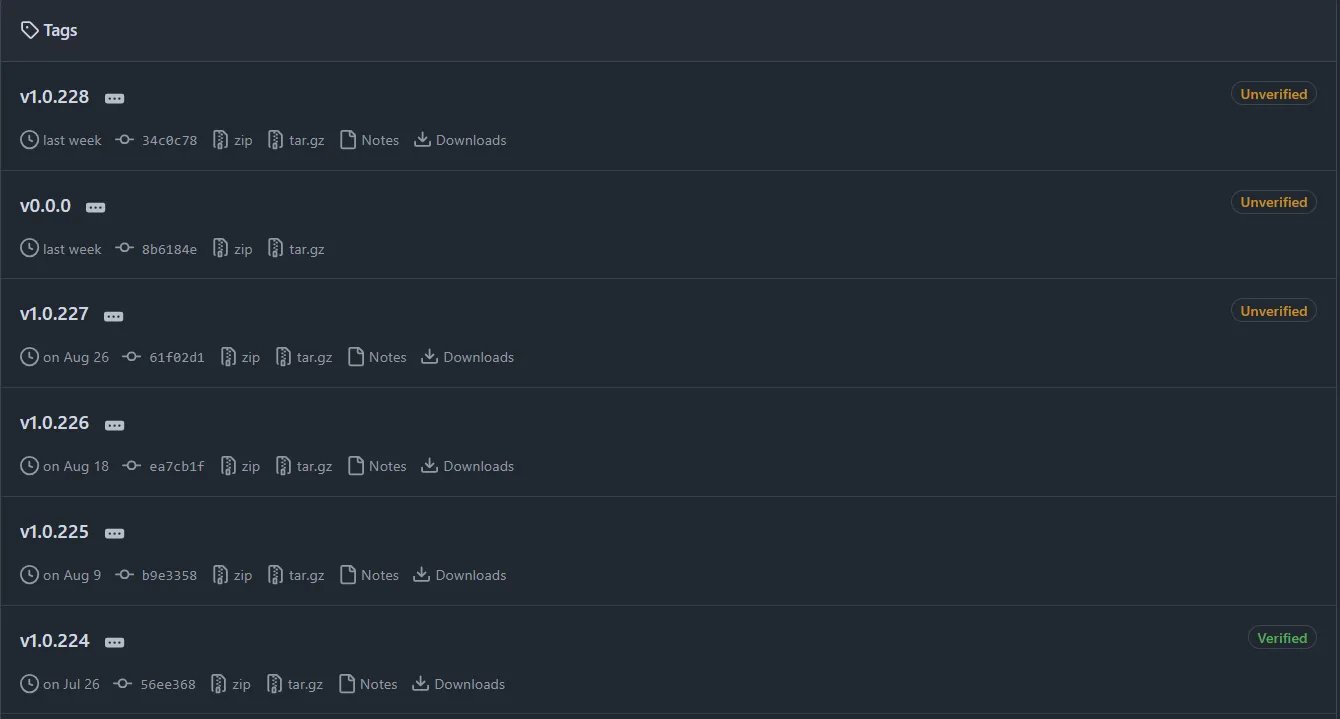This screenshot has width=1340, height=719.
Task: Open Downloads for v1.0.226
Action: coord(478,466)
